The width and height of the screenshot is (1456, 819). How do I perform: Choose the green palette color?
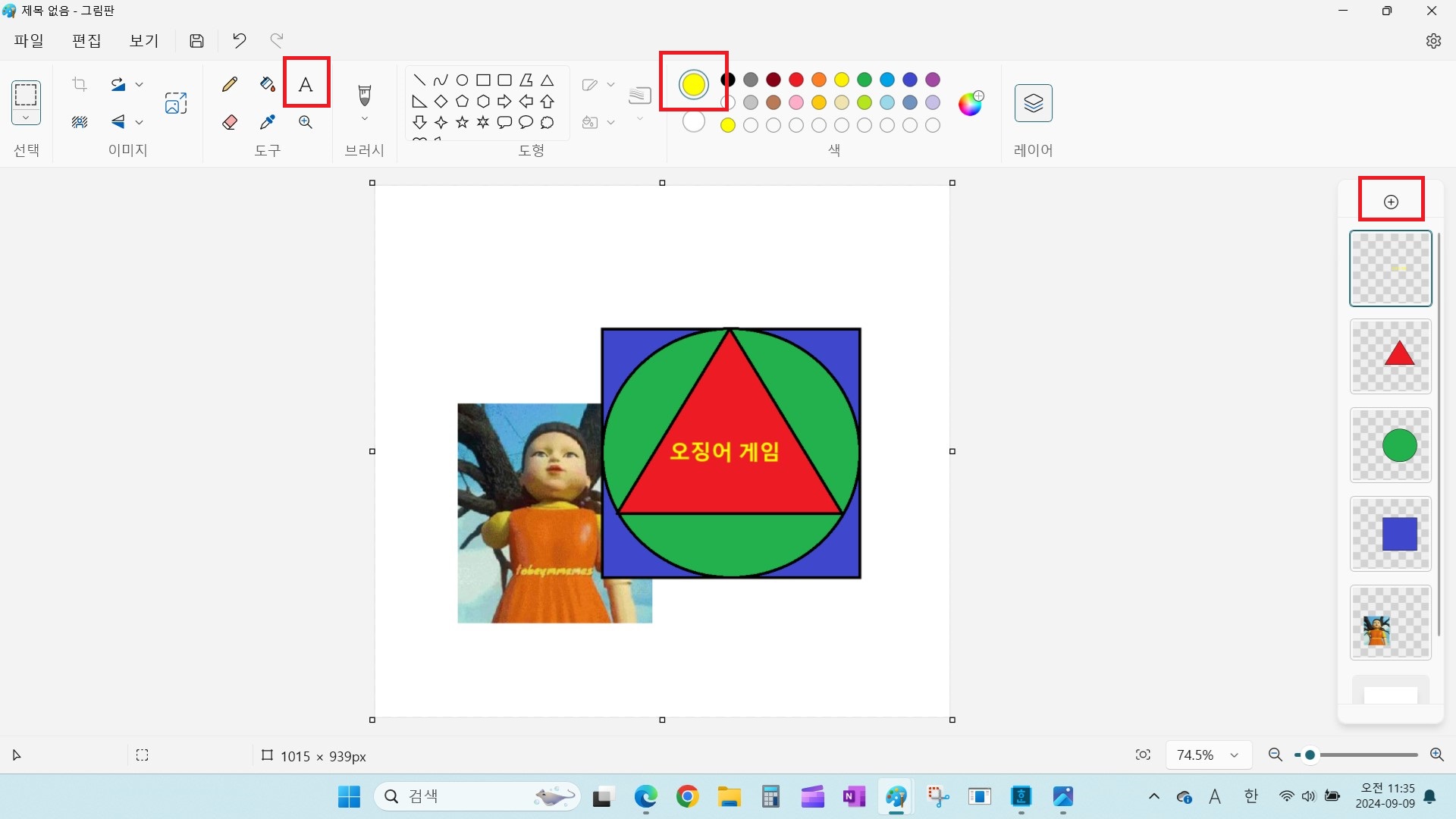tap(864, 80)
